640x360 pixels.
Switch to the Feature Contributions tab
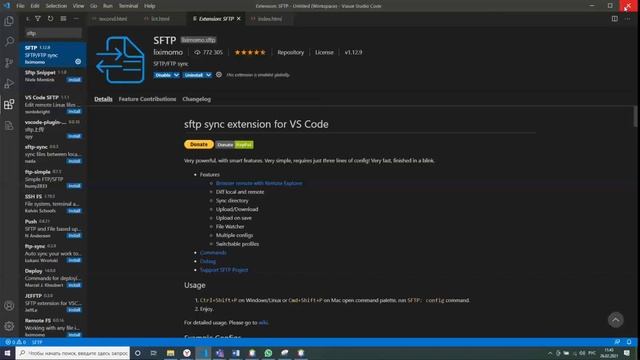pyautogui.click(x=147, y=99)
